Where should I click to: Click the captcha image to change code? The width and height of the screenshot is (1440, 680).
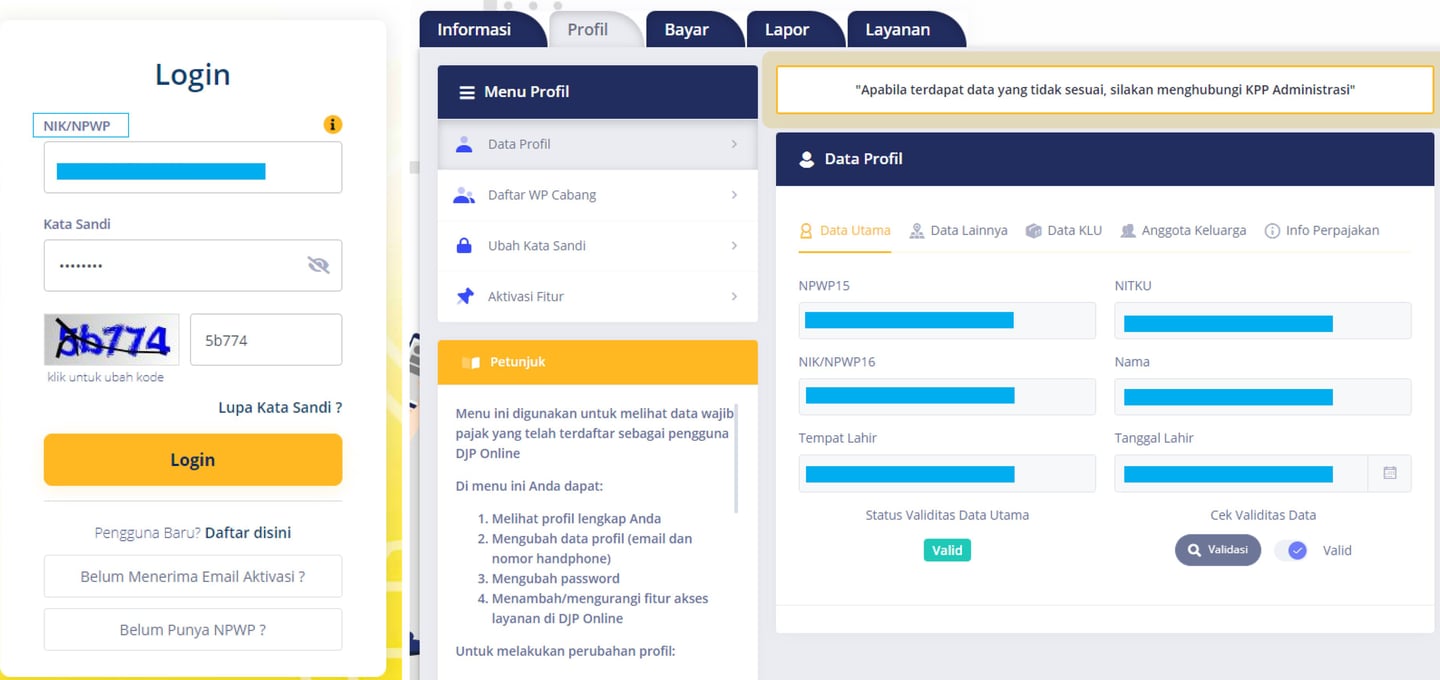coord(112,339)
